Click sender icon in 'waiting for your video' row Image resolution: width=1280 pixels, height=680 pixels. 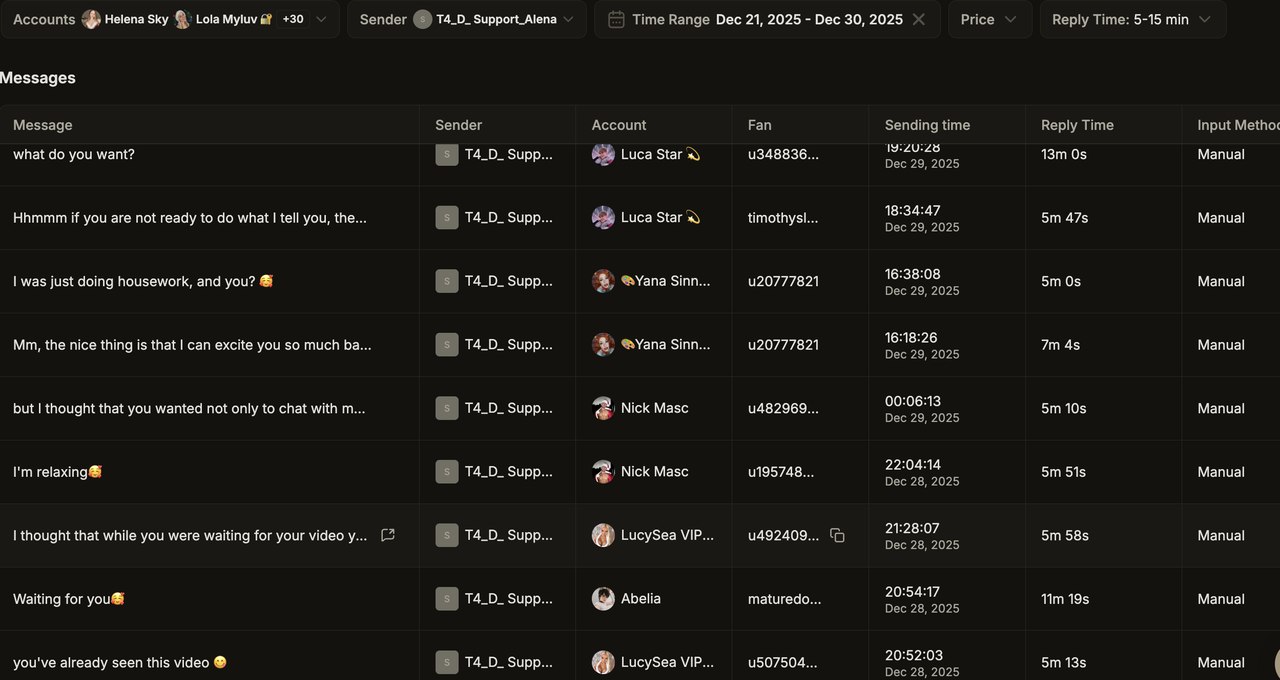[447, 535]
